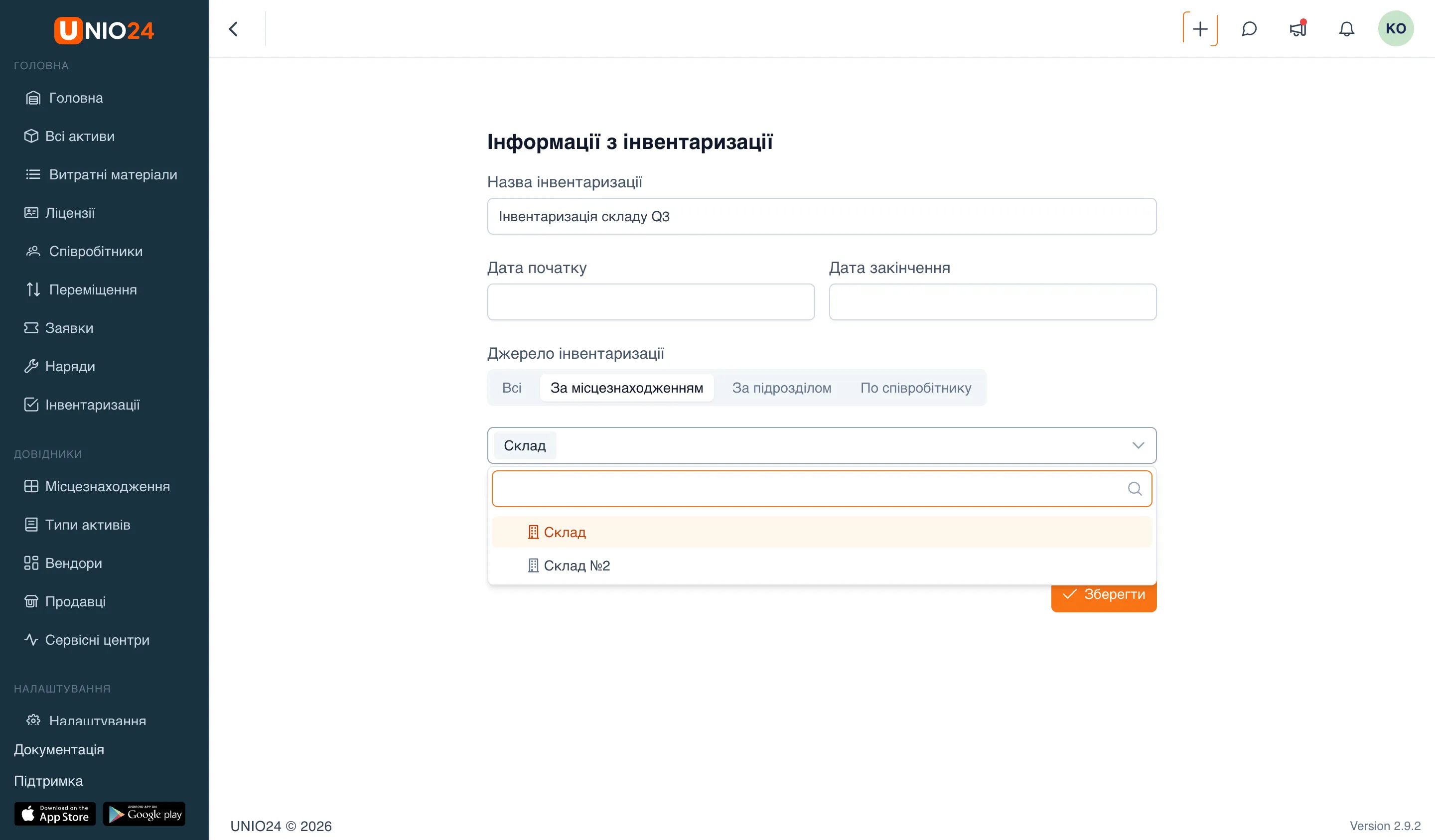Click the Вендори tiles icon
Screen dimensions: 1435x840
[31, 563]
